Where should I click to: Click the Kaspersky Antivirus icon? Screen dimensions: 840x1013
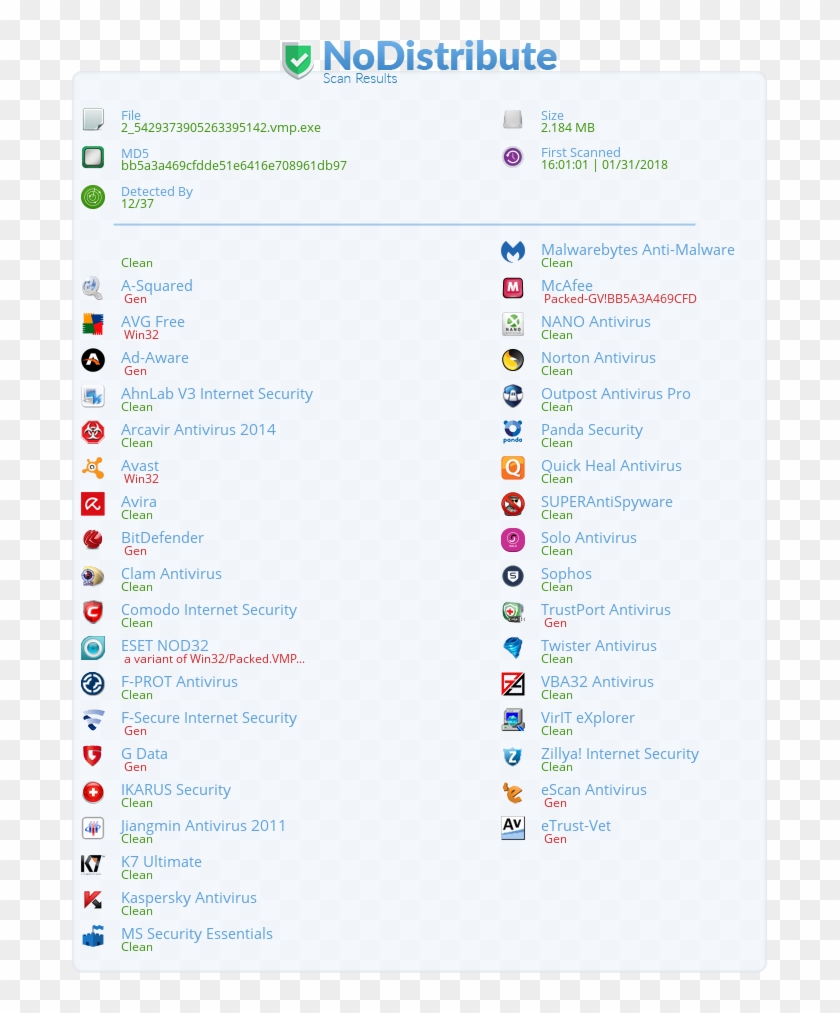93,900
